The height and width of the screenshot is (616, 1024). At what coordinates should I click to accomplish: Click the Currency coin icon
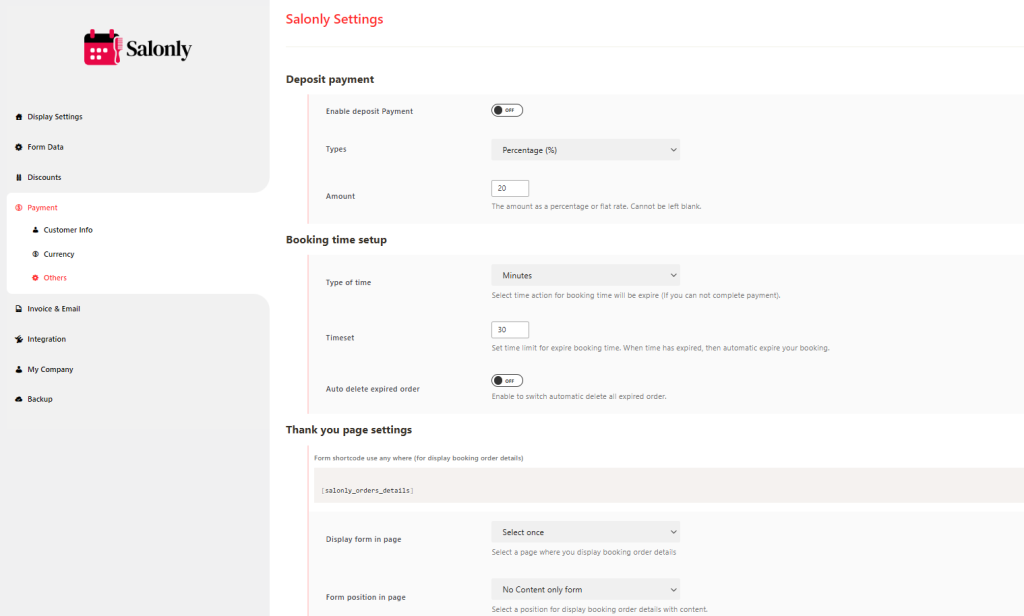coord(36,254)
